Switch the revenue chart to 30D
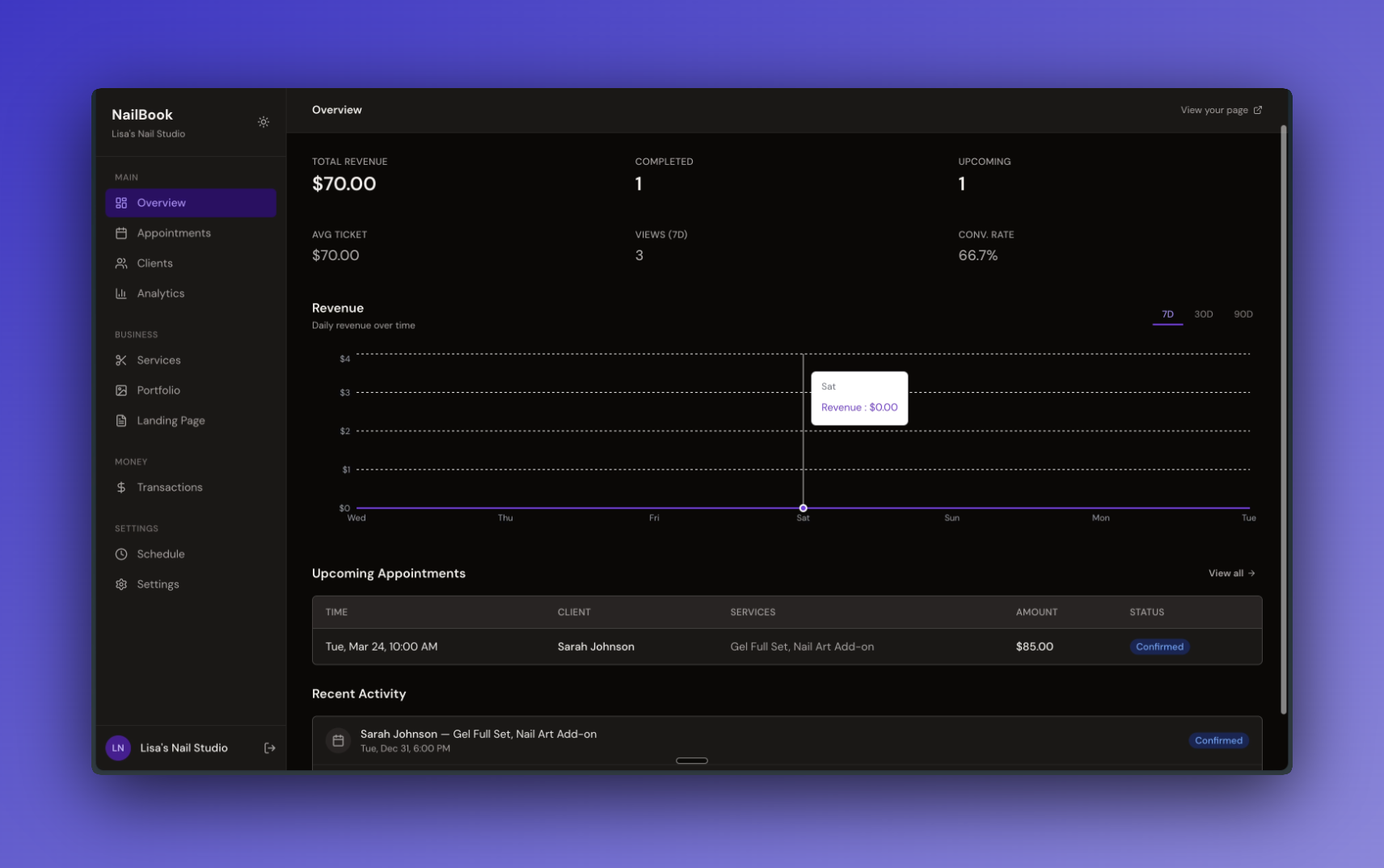The width and height of the screenshot is (1384, 868). 1204,314
